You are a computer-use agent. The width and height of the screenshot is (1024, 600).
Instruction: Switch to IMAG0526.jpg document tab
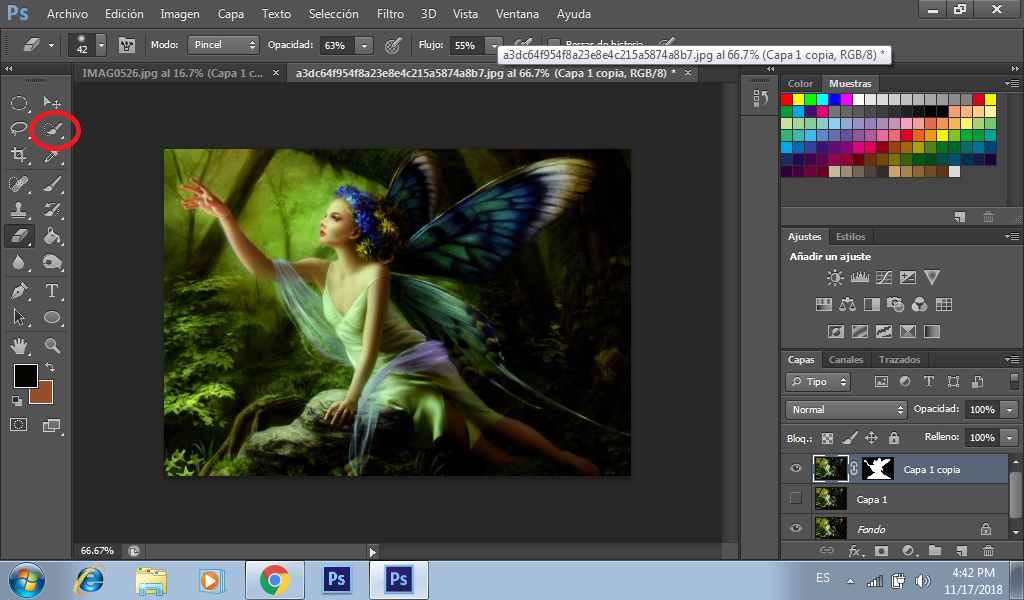(172, 73)
